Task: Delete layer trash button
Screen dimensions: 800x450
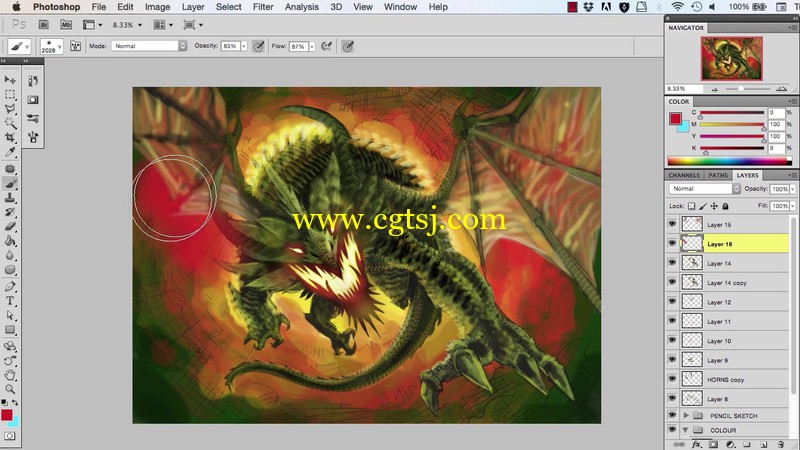Action: tap(781, 444)
